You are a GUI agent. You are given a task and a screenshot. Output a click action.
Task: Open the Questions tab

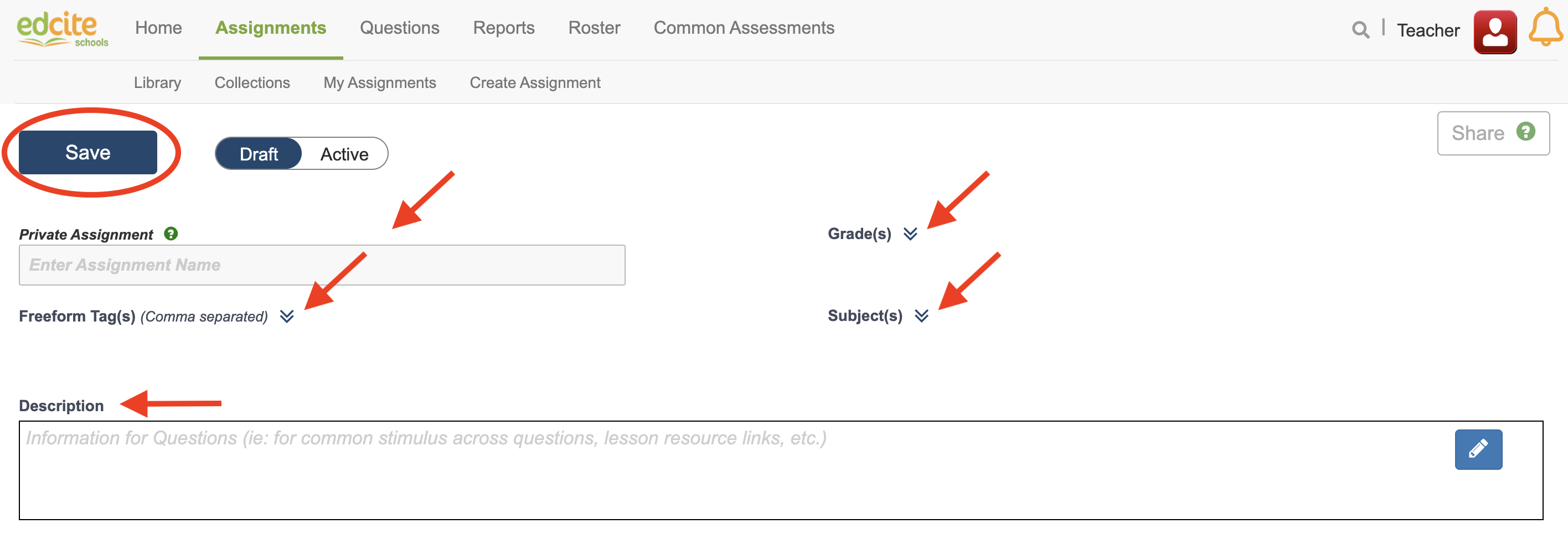coord(399,28)
